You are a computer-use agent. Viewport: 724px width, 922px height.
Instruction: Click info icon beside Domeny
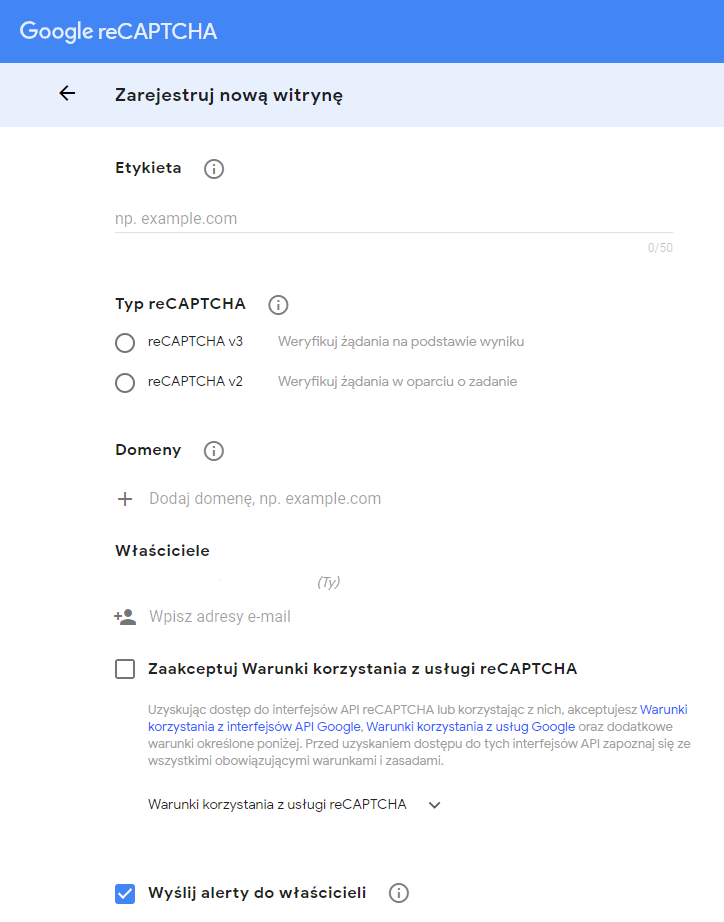tap(213, 451)
